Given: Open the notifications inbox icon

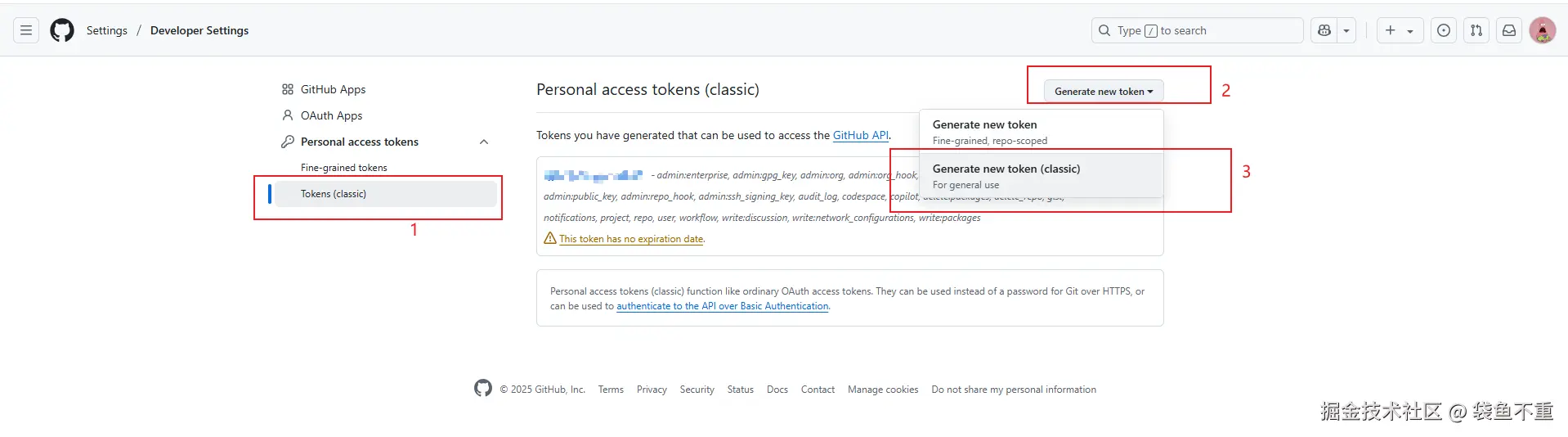Looking at the screenshot, I should coord(1509,30).
